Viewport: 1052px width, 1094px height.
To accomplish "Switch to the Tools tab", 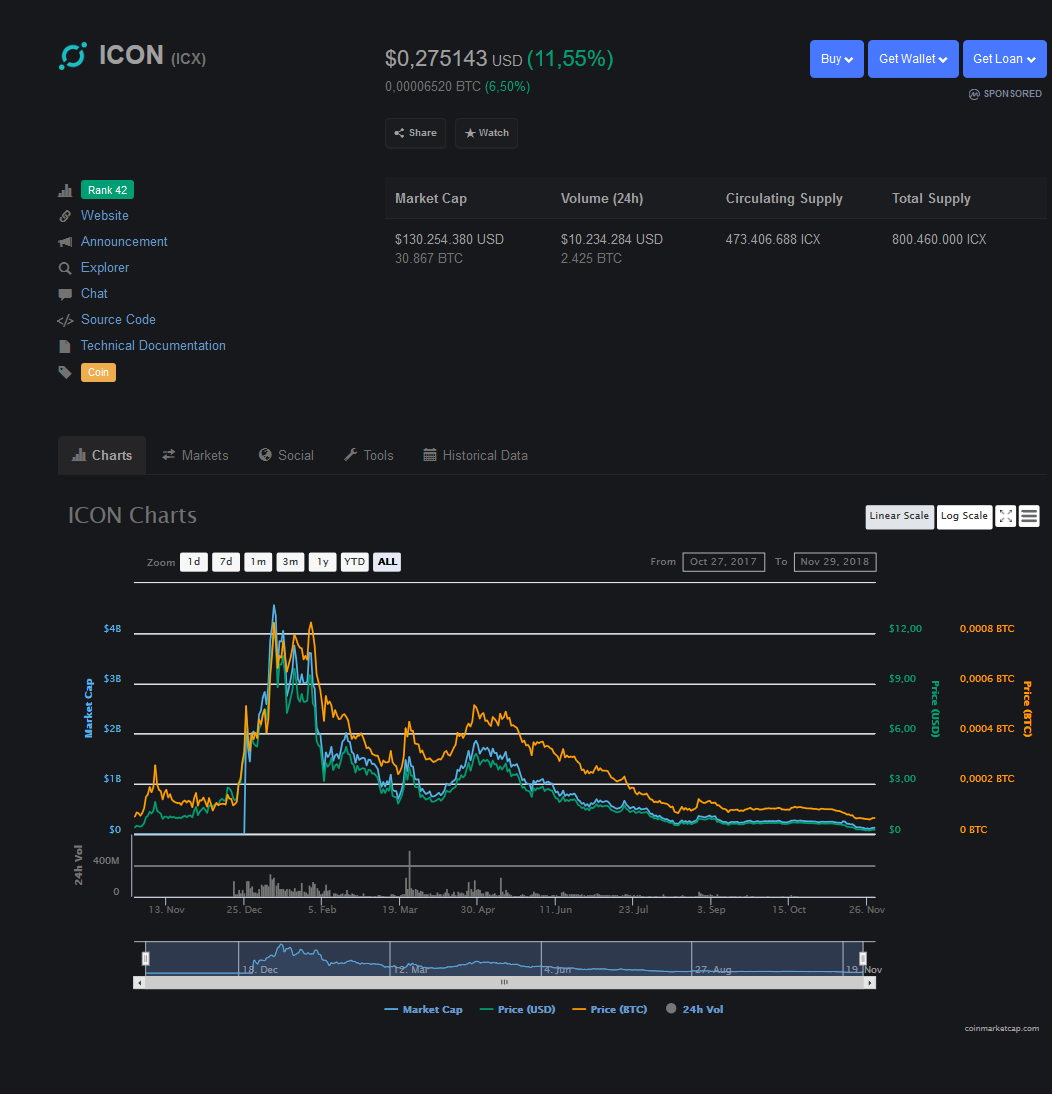I will point(369,456).
